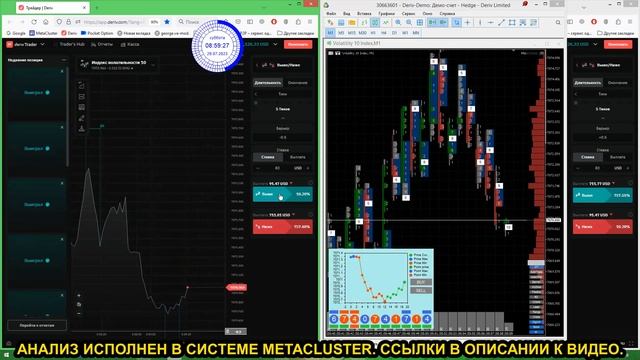Screen dimensions: 640x360
Task: Click teal Выше button in left Deriv window
Action: (283, 194)
